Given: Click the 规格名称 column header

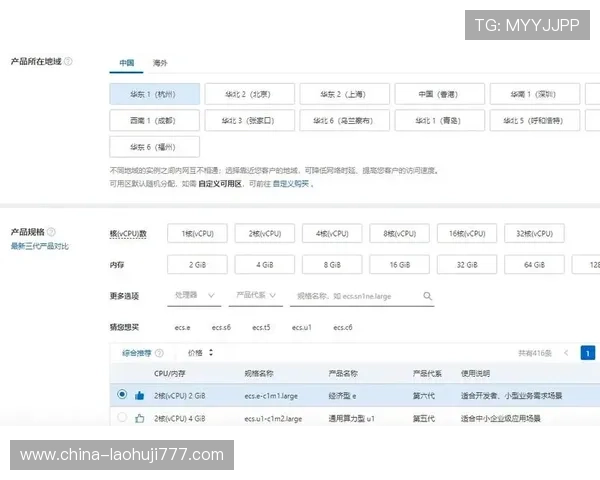Looking at the screenshot, I should point(259,373).
